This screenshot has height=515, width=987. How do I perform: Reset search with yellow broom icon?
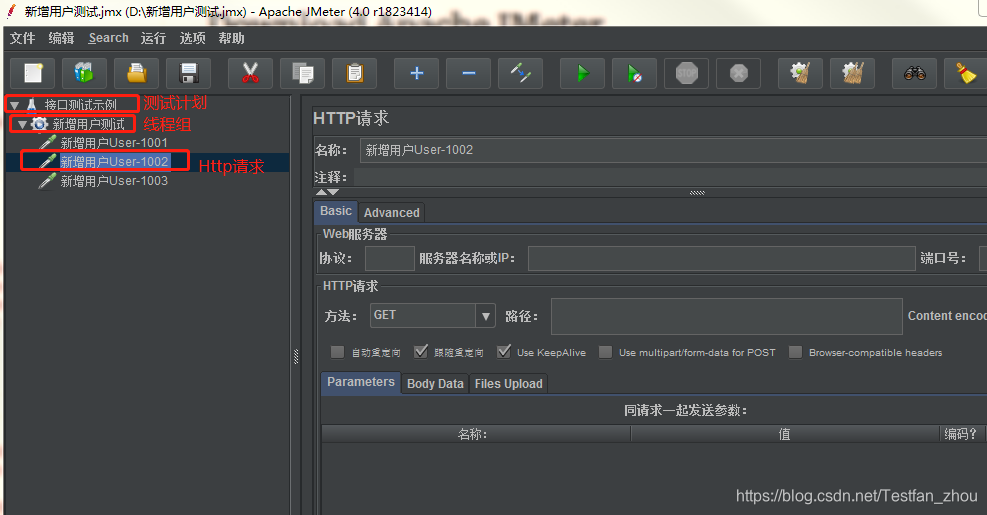[966, 74]
